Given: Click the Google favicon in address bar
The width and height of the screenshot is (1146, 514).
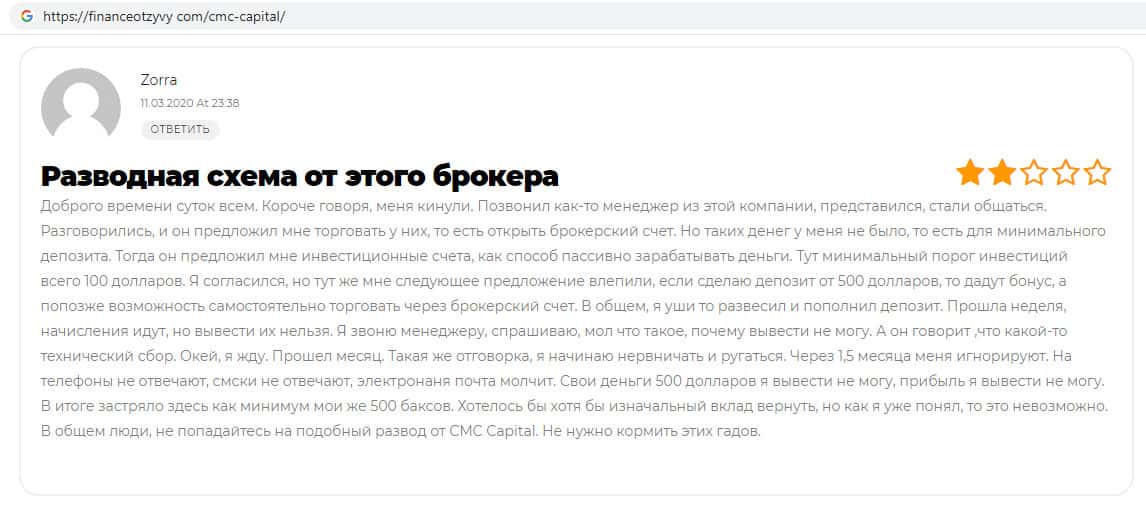Looking at the screenshot, I should (27, 16).
